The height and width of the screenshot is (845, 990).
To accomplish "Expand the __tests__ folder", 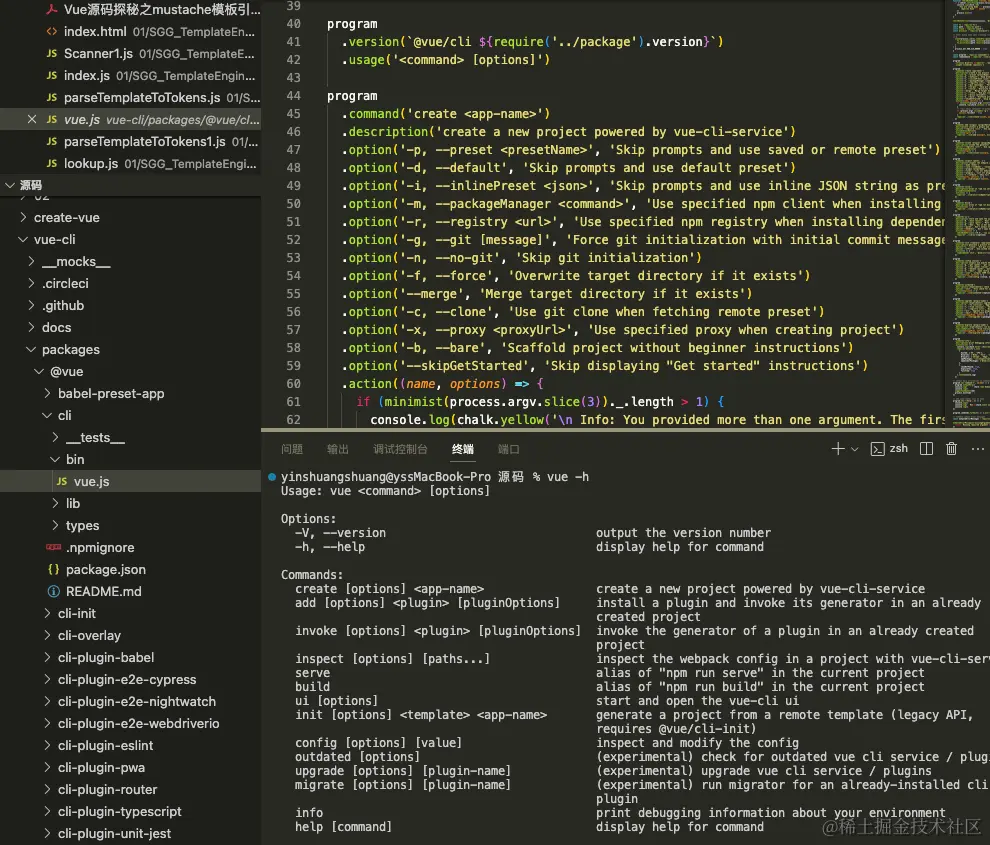I will (x=130, y=438).
